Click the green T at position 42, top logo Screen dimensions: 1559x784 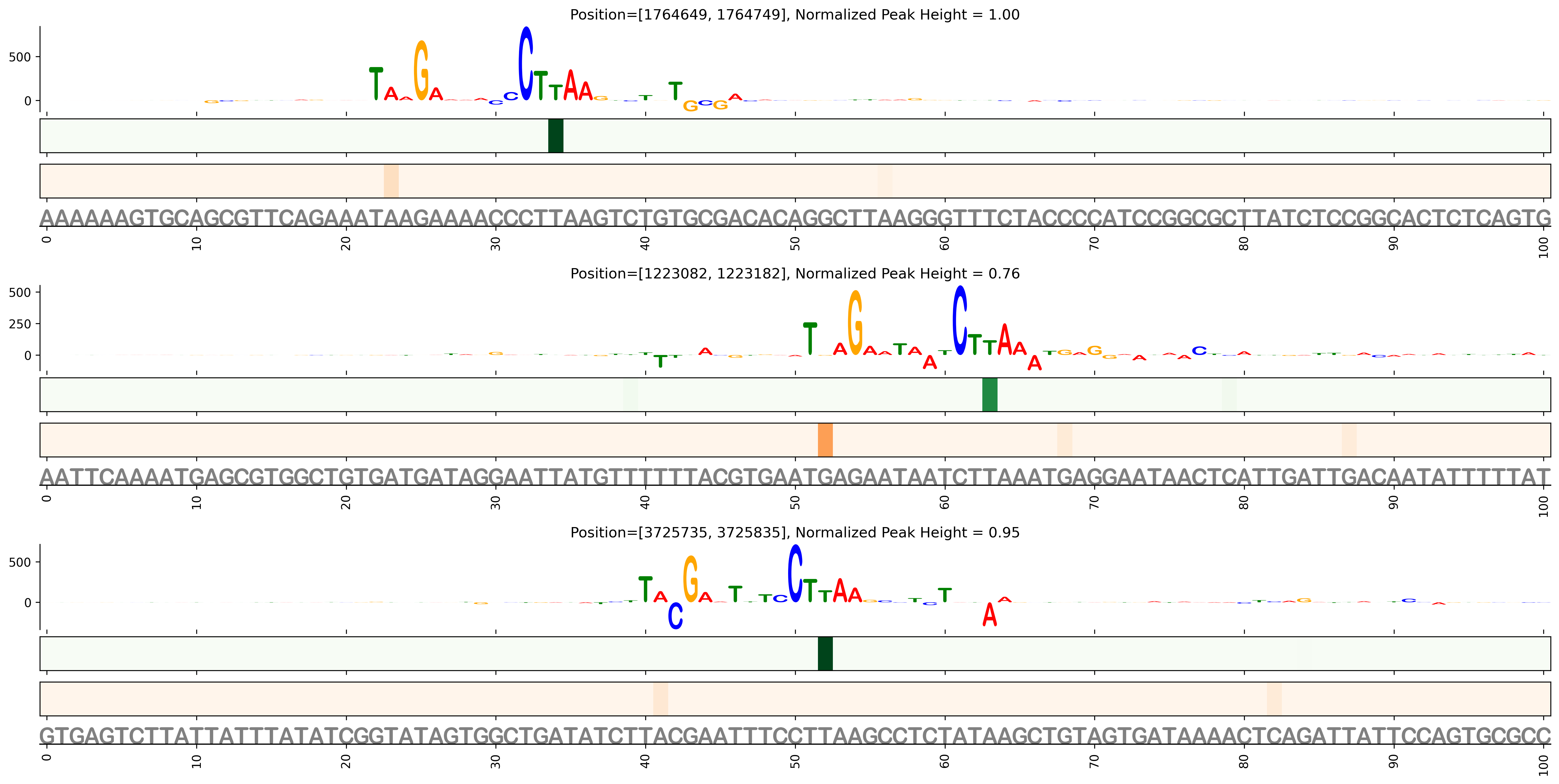[x=675, y=91]
